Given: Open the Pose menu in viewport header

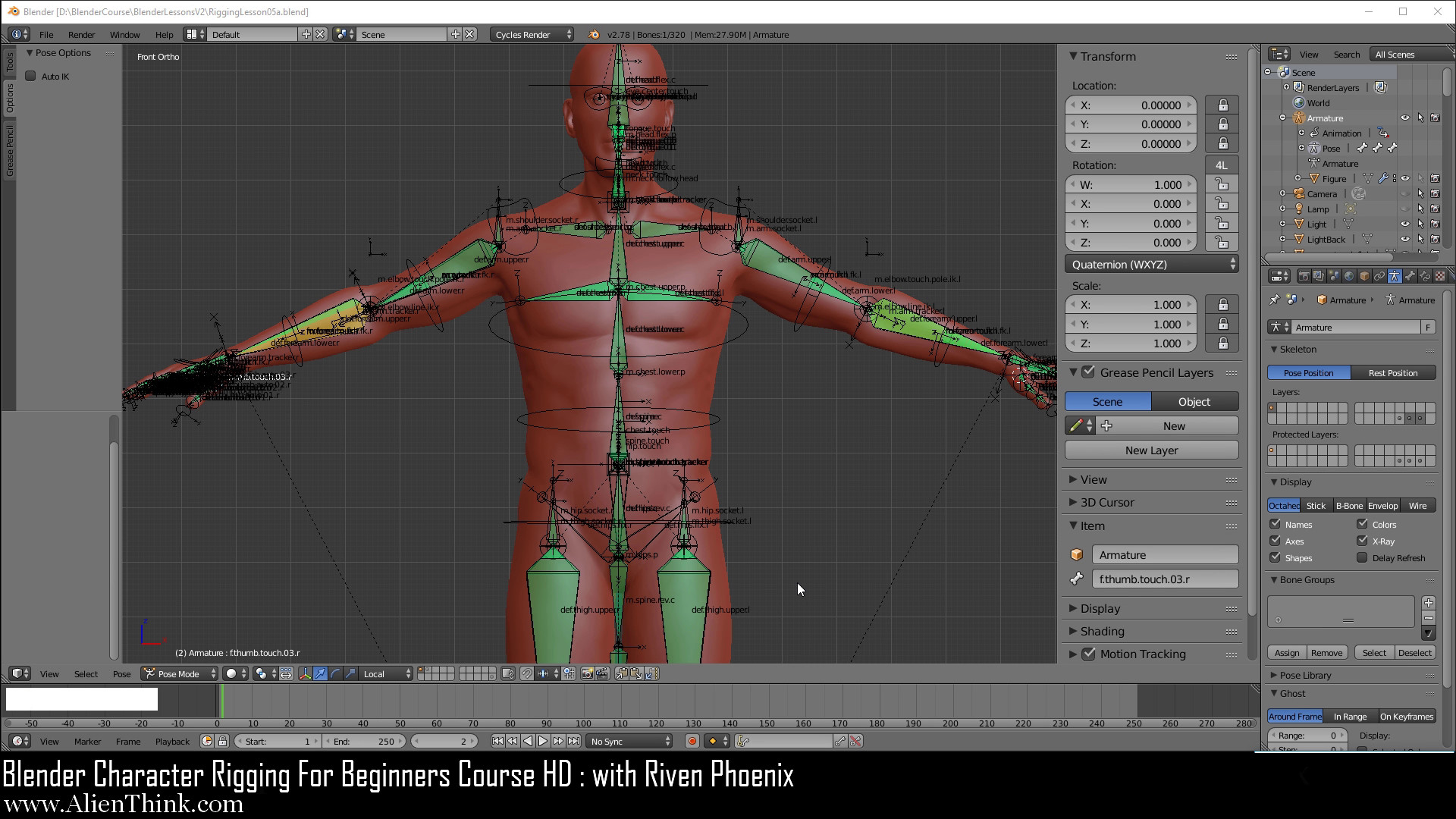Looking at the screenshot, I should 121,674.
